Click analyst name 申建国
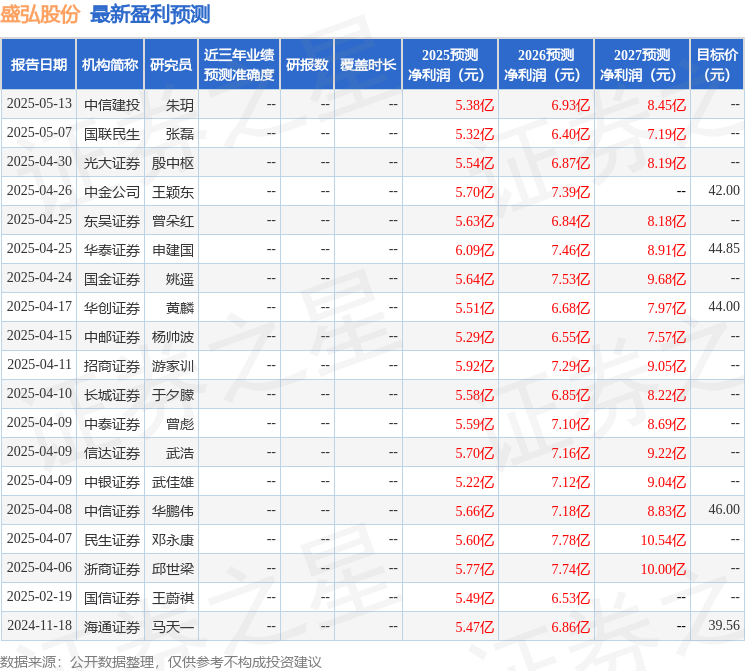The image size is (745, 671). tap(172, 250)
